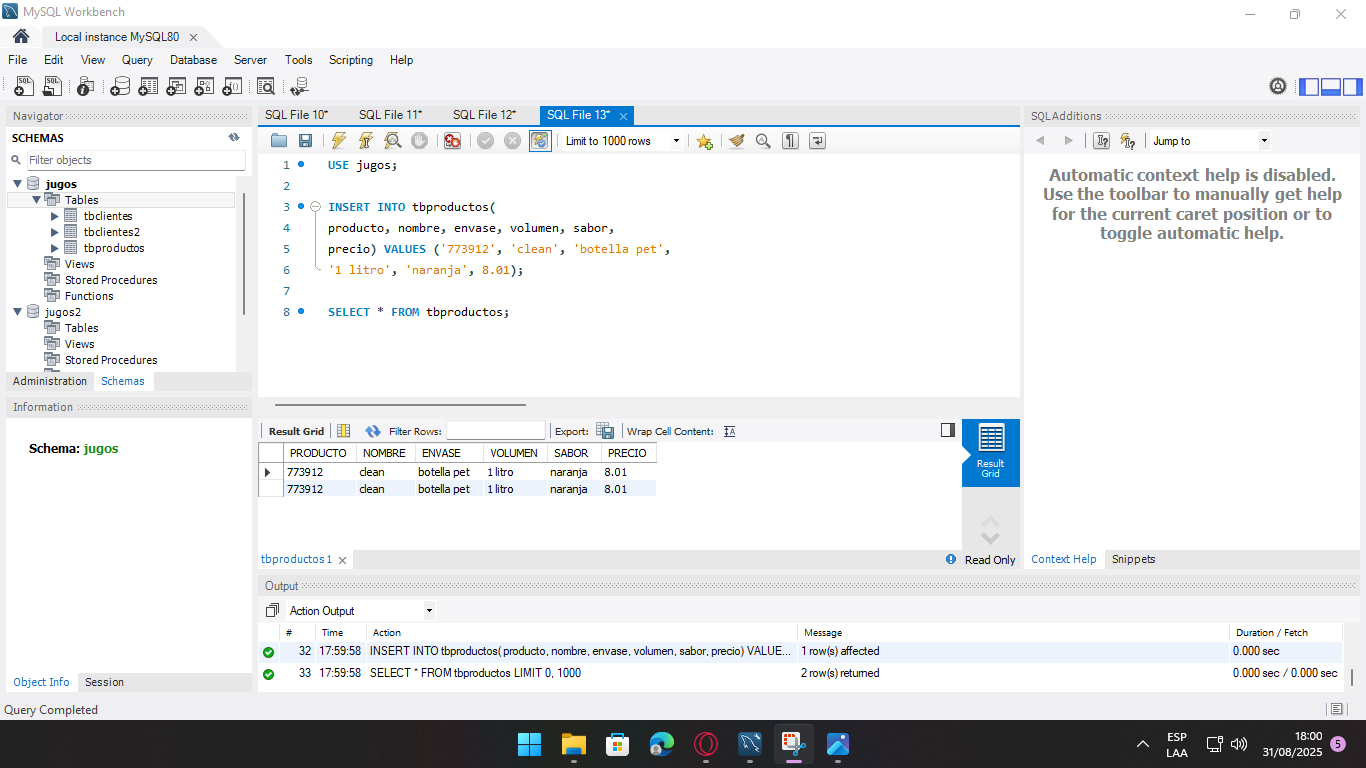Refresh the result grid data

(x=373, y=431)
